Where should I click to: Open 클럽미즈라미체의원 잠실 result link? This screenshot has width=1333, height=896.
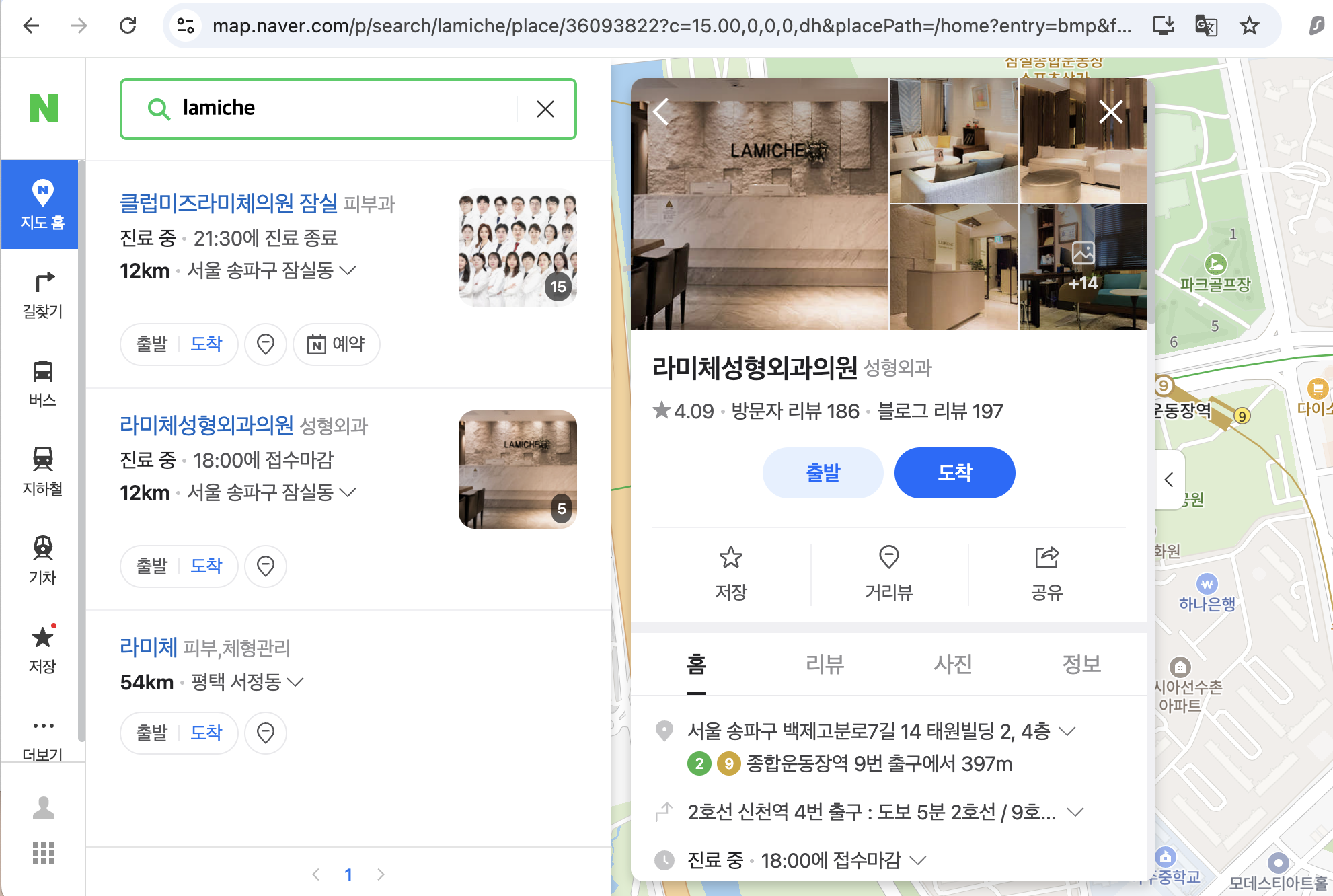click(229, 203)
